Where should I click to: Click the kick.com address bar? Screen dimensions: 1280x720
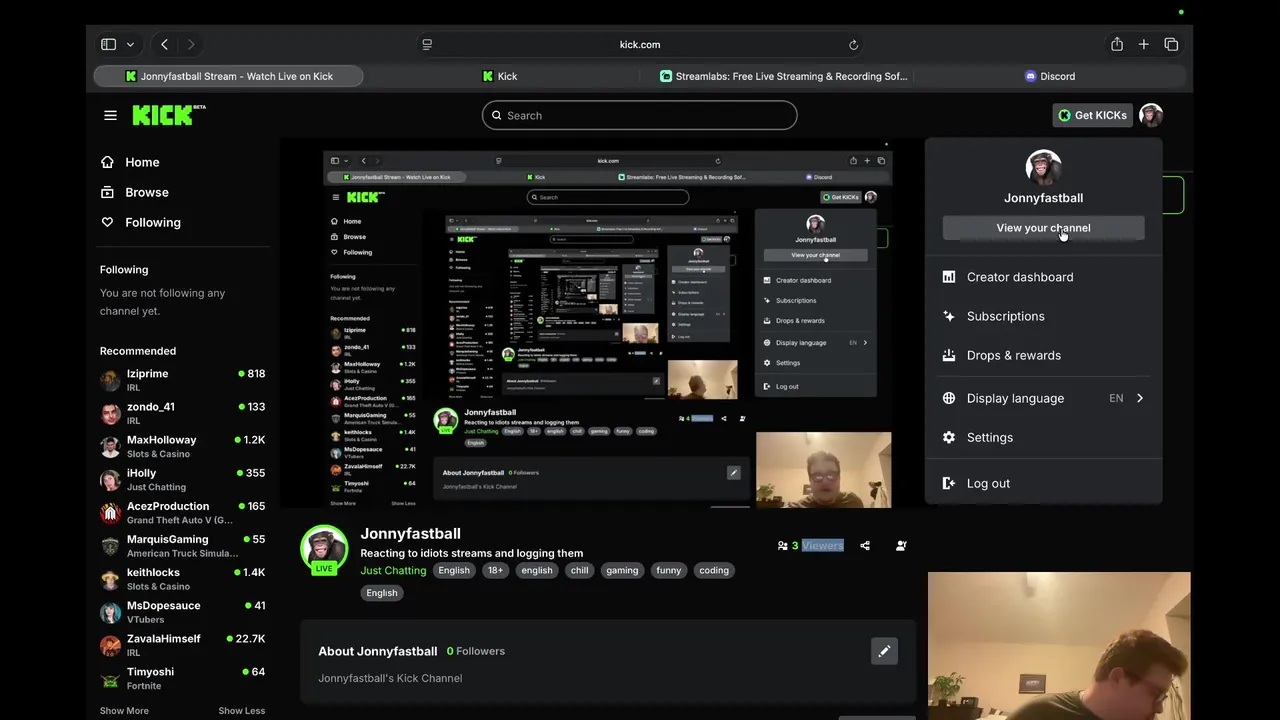coord(640,44)
